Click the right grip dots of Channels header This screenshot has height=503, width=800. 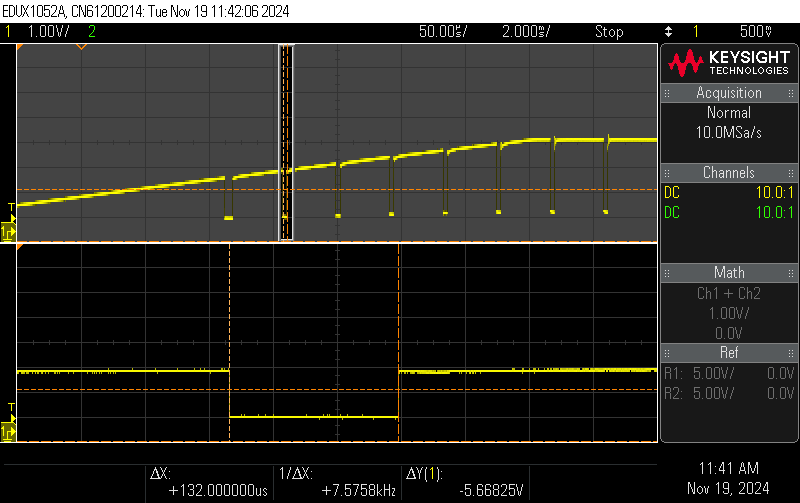(791, 173)
